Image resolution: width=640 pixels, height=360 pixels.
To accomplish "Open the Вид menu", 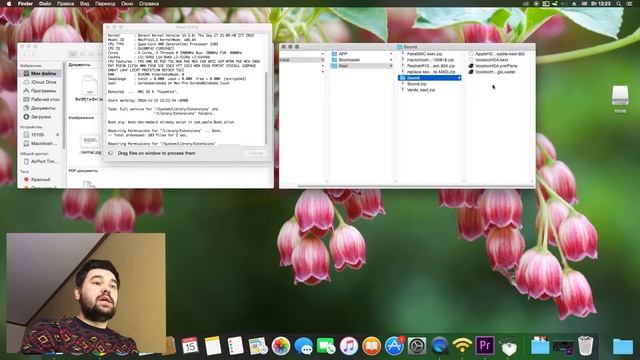I will [84, 4].
